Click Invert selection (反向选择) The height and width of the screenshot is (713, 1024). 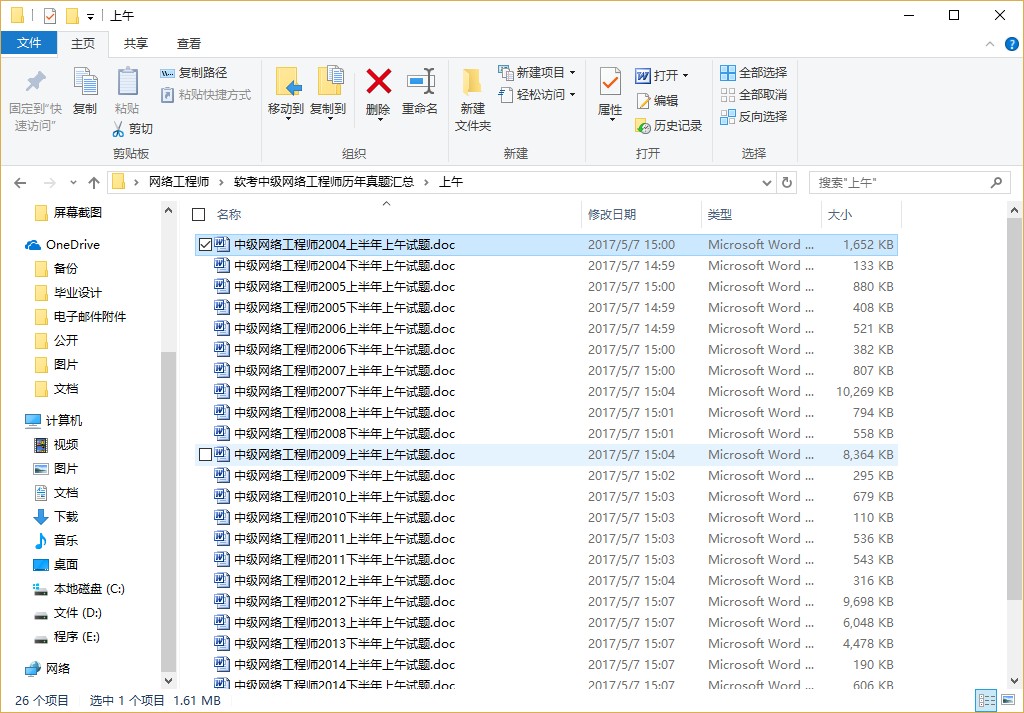754,117
